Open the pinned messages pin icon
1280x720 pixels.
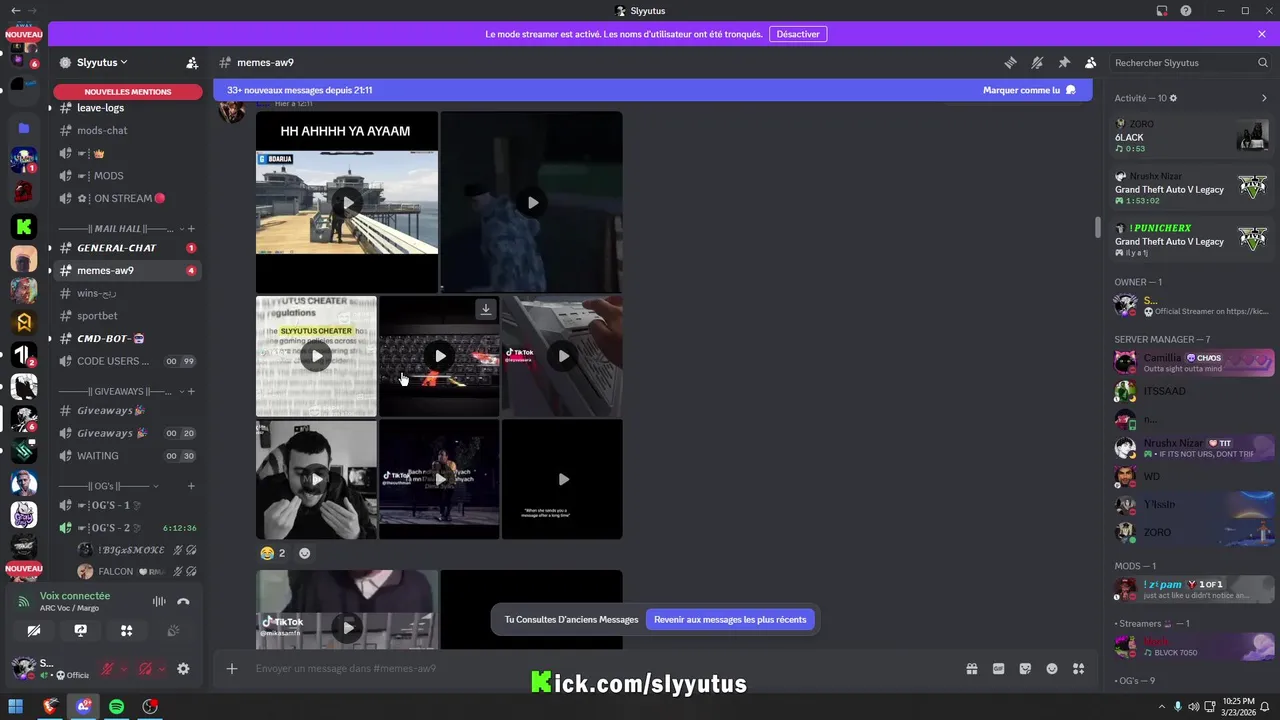pos(1064,62)
